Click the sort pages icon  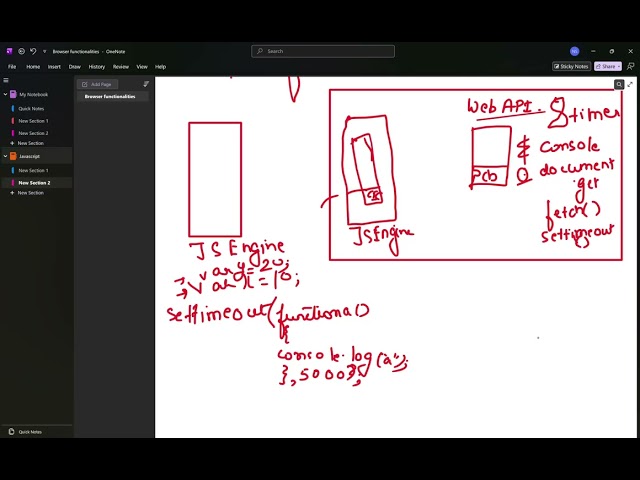pos(146,84)
